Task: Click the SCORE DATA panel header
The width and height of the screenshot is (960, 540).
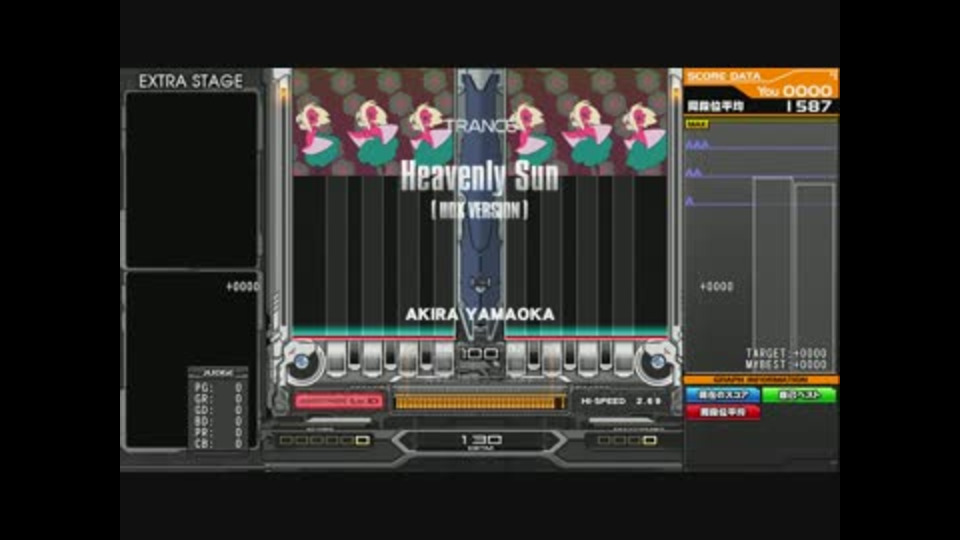Action: point(724,76)
